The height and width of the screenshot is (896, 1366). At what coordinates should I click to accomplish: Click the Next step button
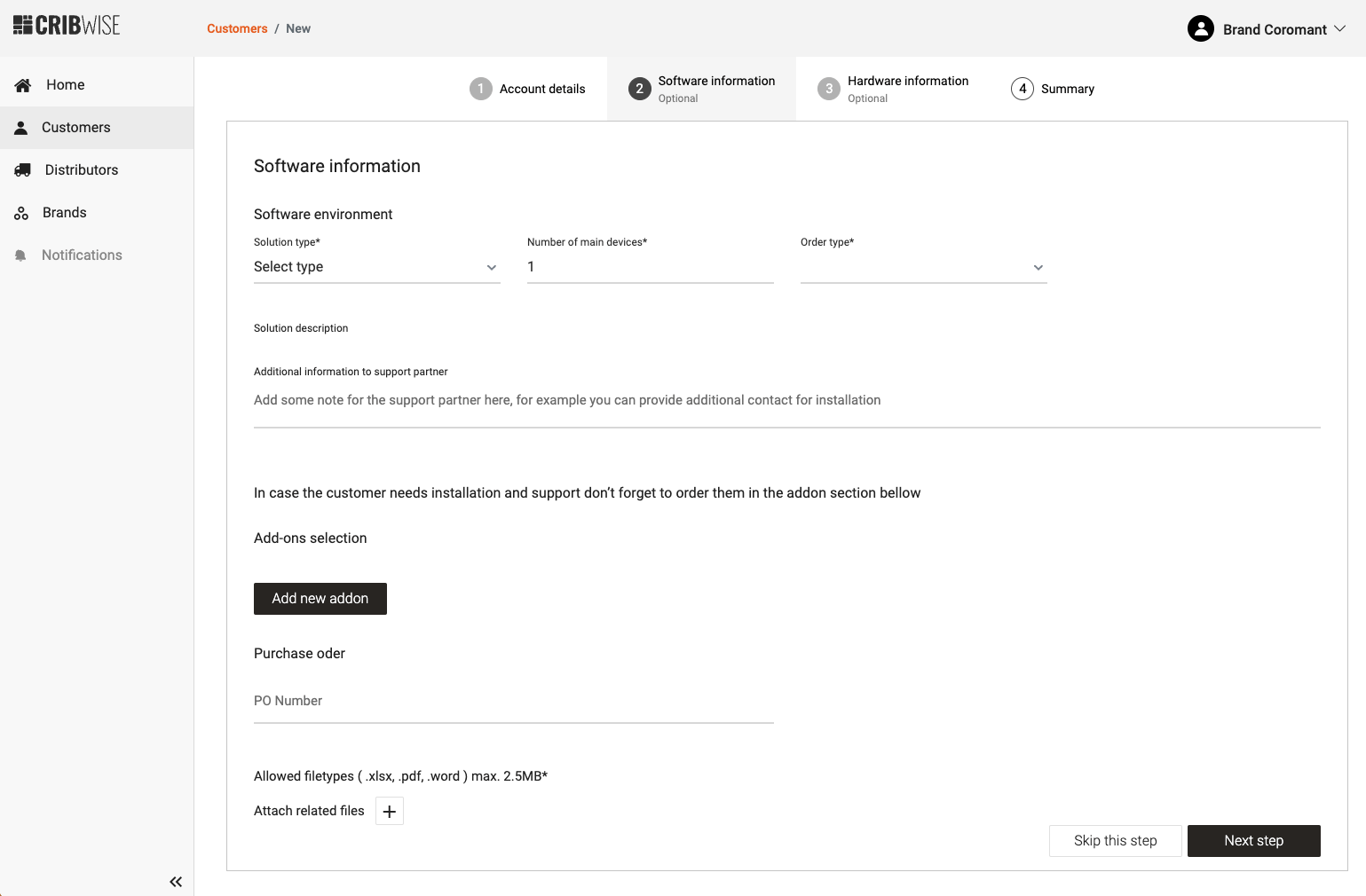pyautogui.click(x=1253, y=841)
